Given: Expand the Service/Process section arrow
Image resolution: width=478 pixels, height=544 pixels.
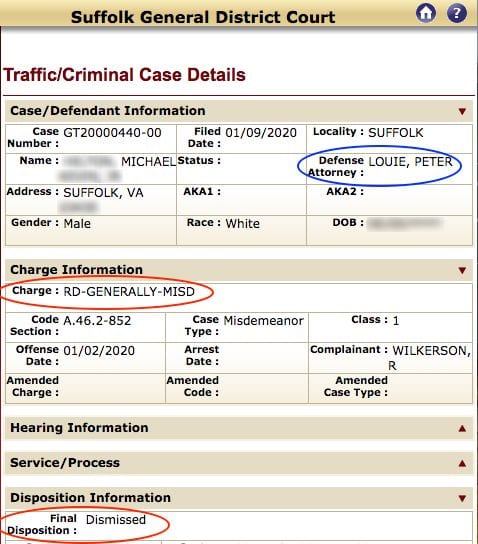Looking at the screenshot, I should pyautogui.click(x=462, y=463).
